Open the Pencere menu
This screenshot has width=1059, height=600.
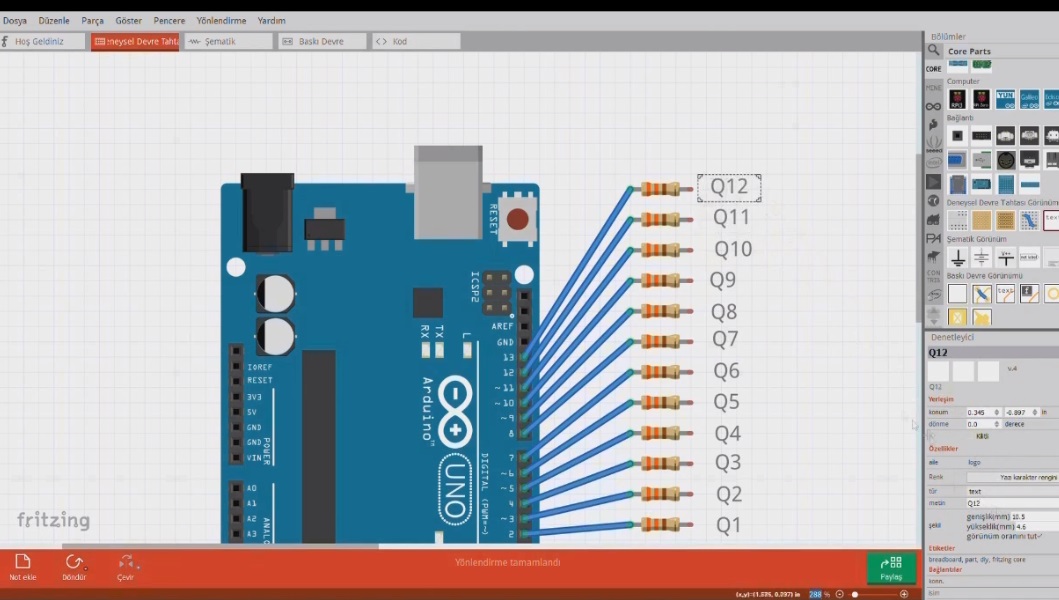pos(169,20)
